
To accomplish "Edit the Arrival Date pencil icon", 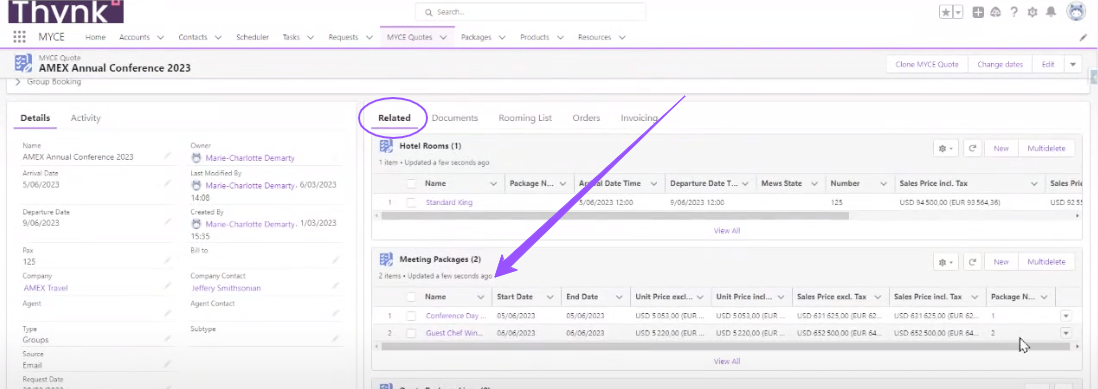I will pos(167,183).
